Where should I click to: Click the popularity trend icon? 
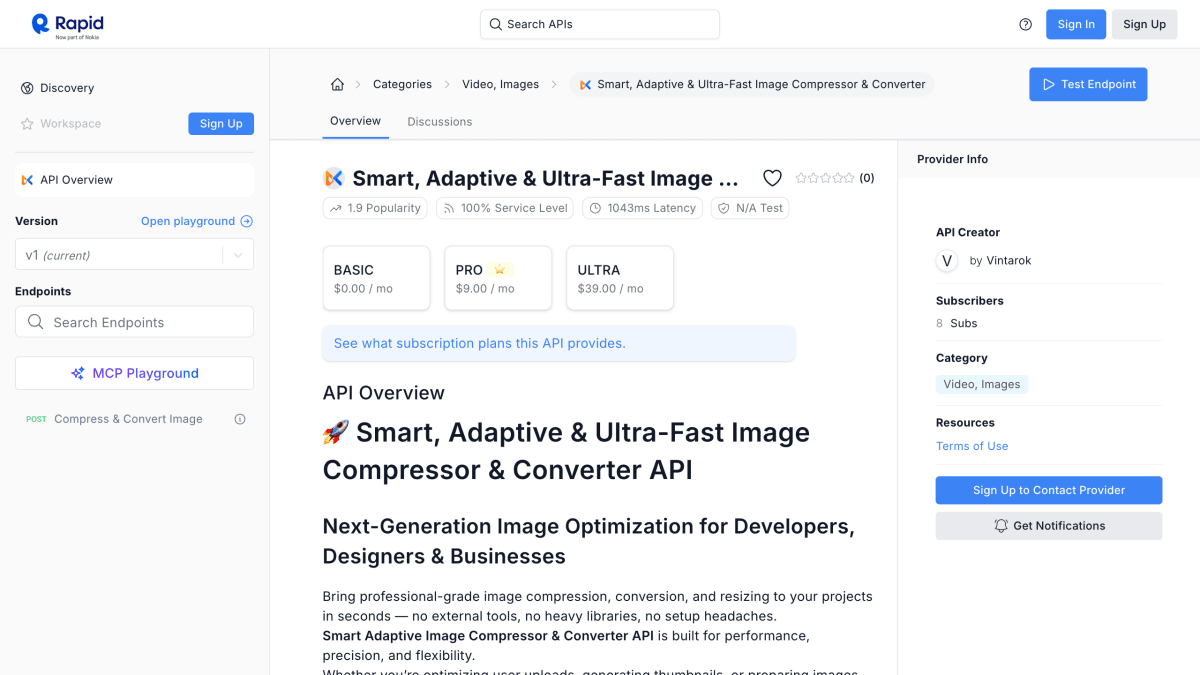[336, 208]
